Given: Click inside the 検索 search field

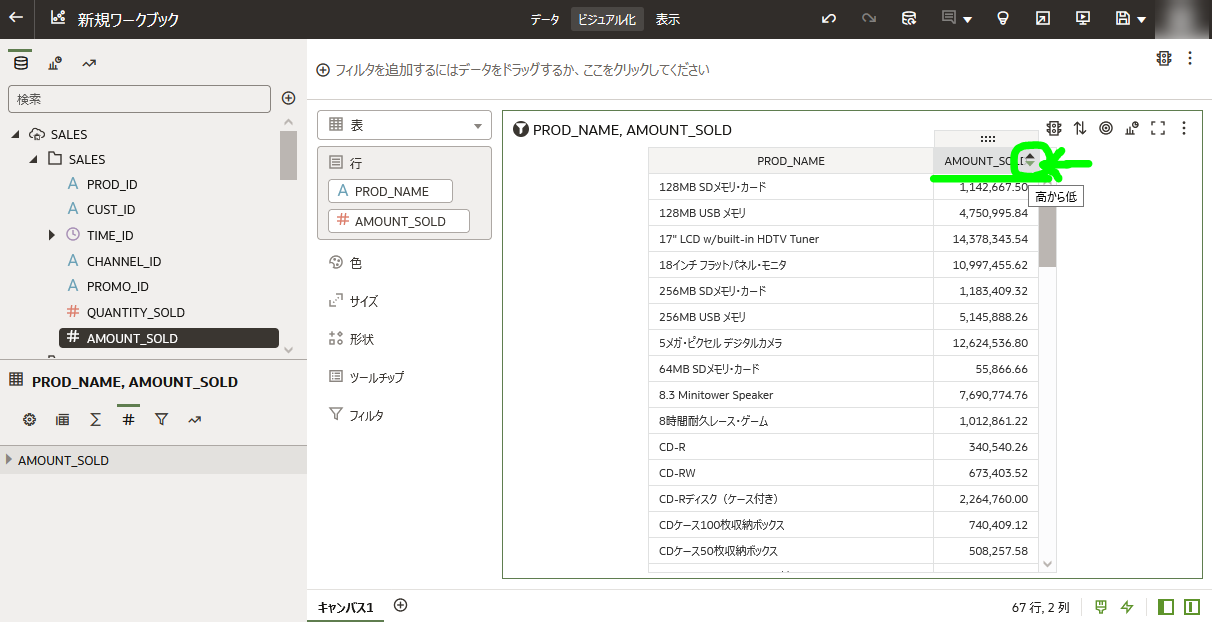Looking at the screenshot, I should pyautogui.click(x=139, y=98).
